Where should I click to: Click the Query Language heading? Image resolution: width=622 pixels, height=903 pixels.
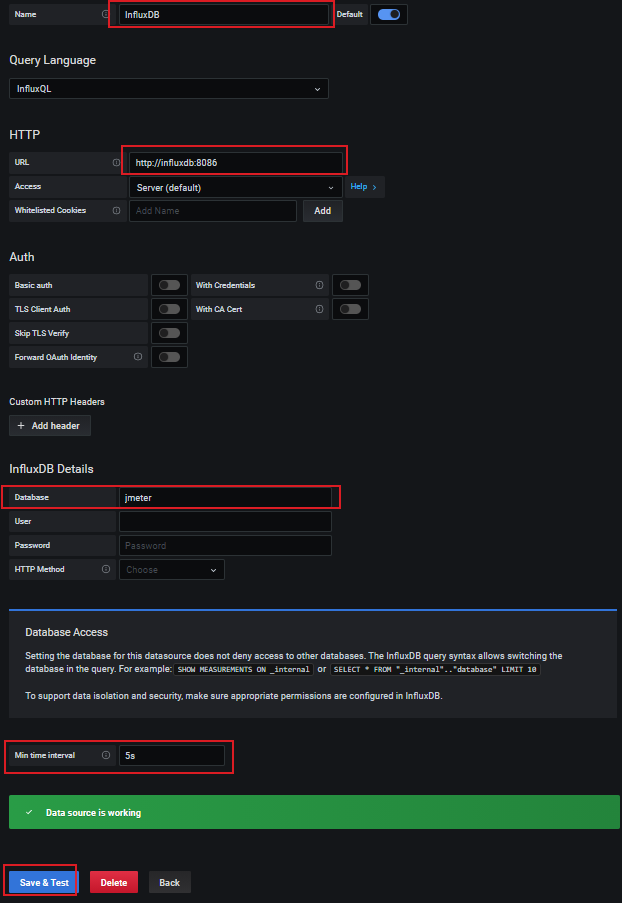(52, 60)
